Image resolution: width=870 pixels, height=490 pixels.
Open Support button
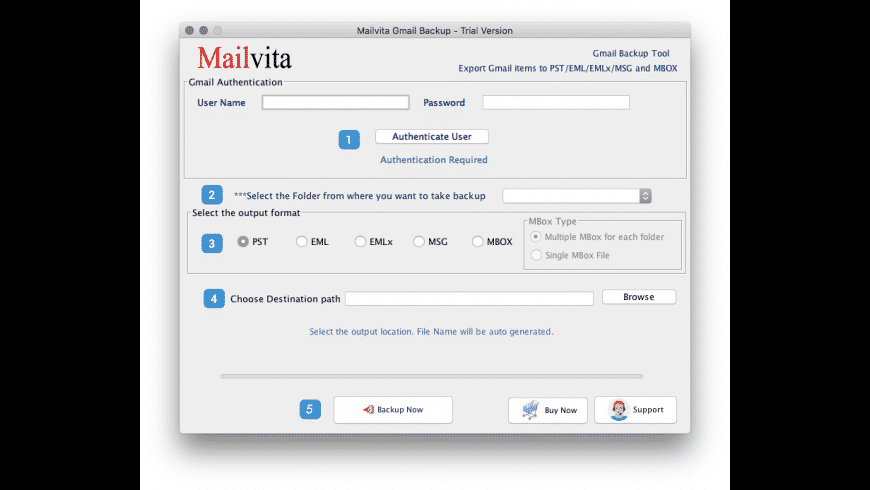point(635,410)
